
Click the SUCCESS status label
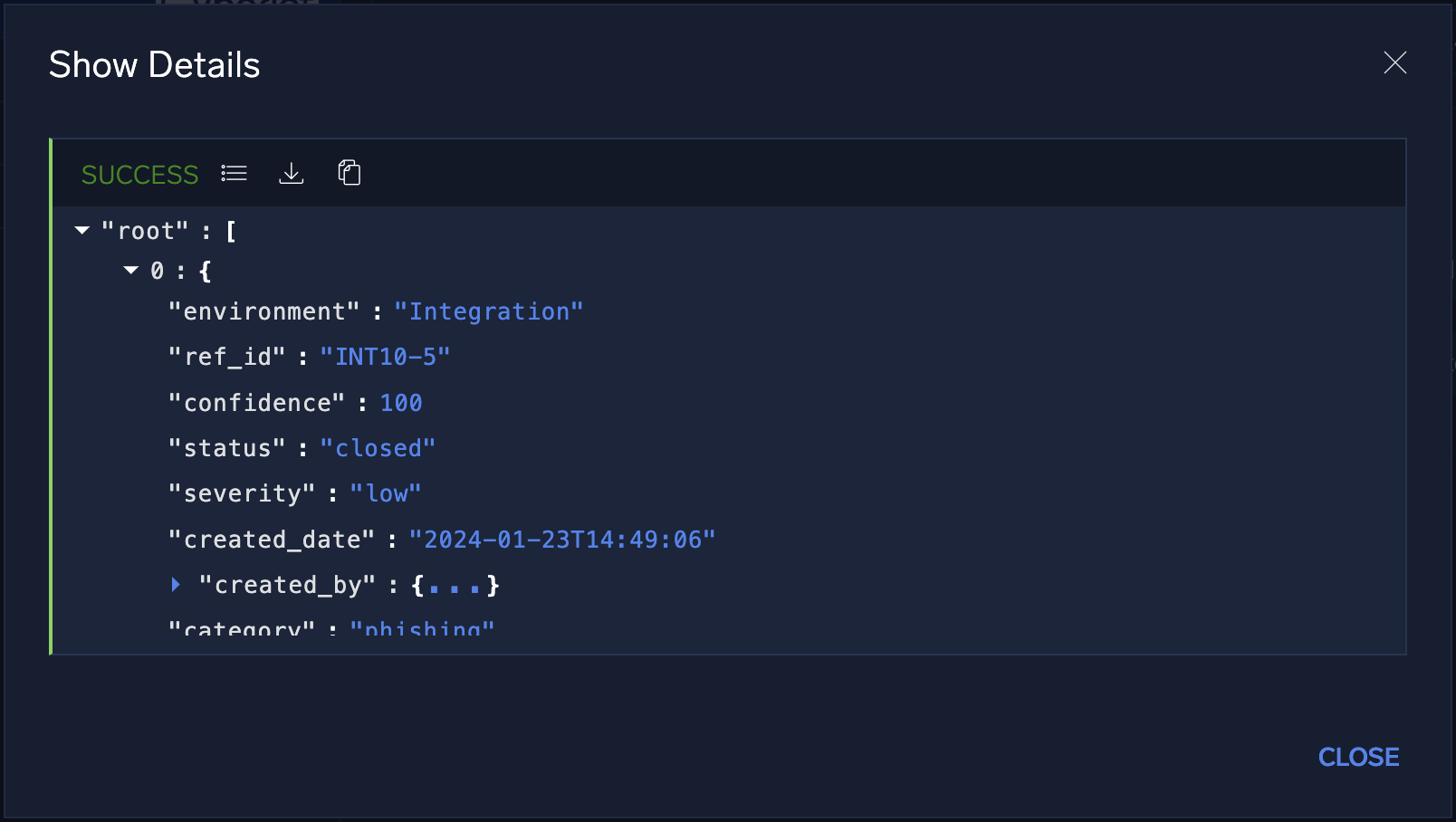pos(139,174)
